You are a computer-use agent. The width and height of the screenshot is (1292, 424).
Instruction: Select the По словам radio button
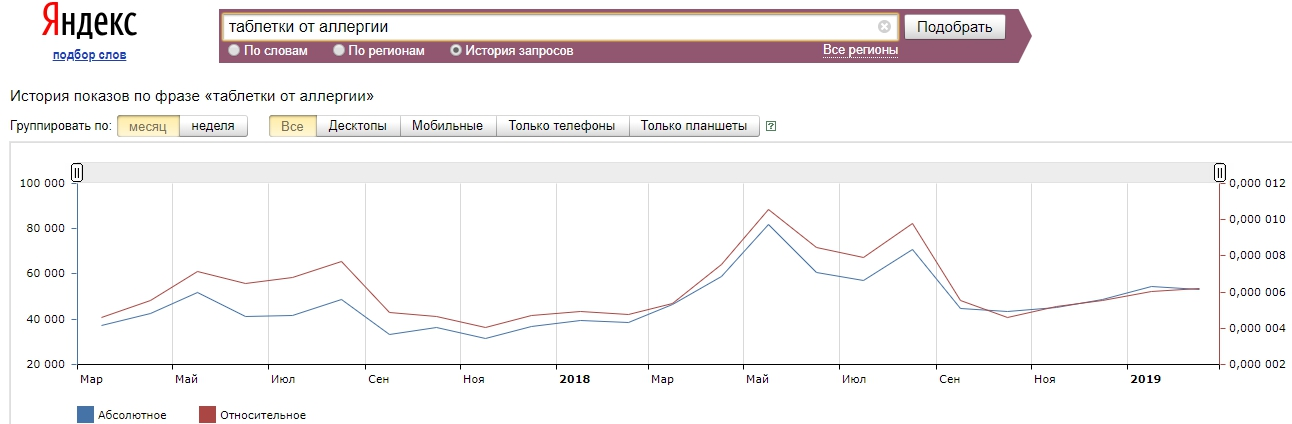coord(234,50)
